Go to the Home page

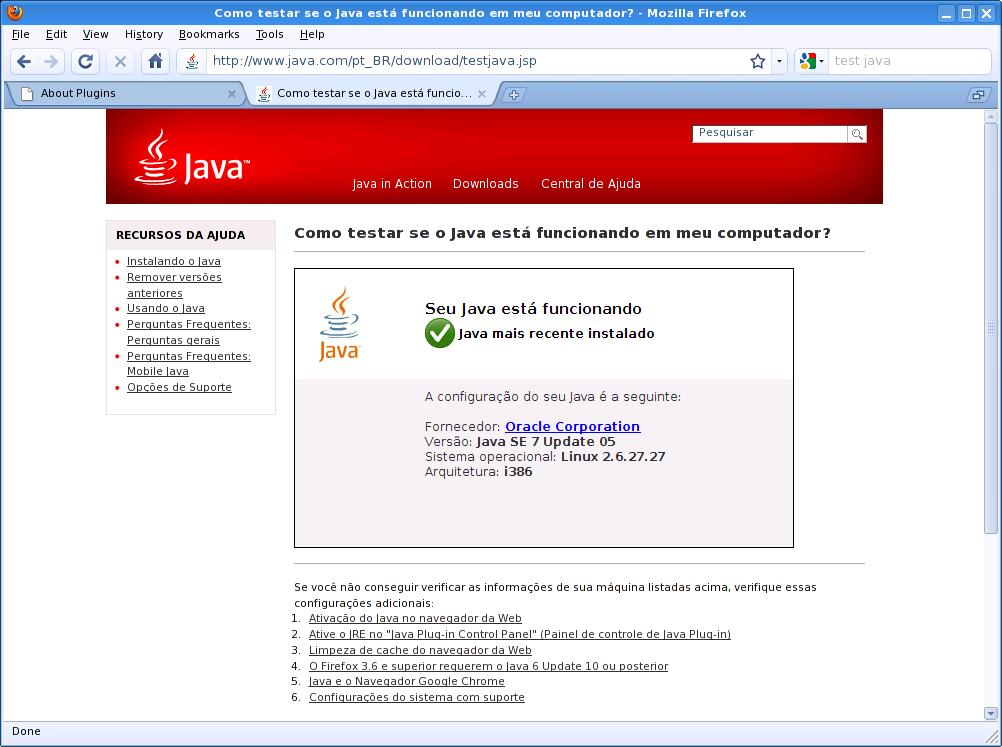point(155,61)
